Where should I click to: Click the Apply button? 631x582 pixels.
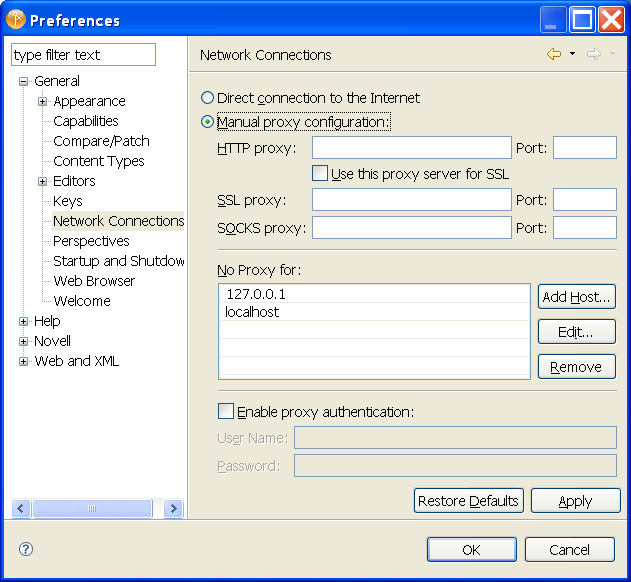575,501
